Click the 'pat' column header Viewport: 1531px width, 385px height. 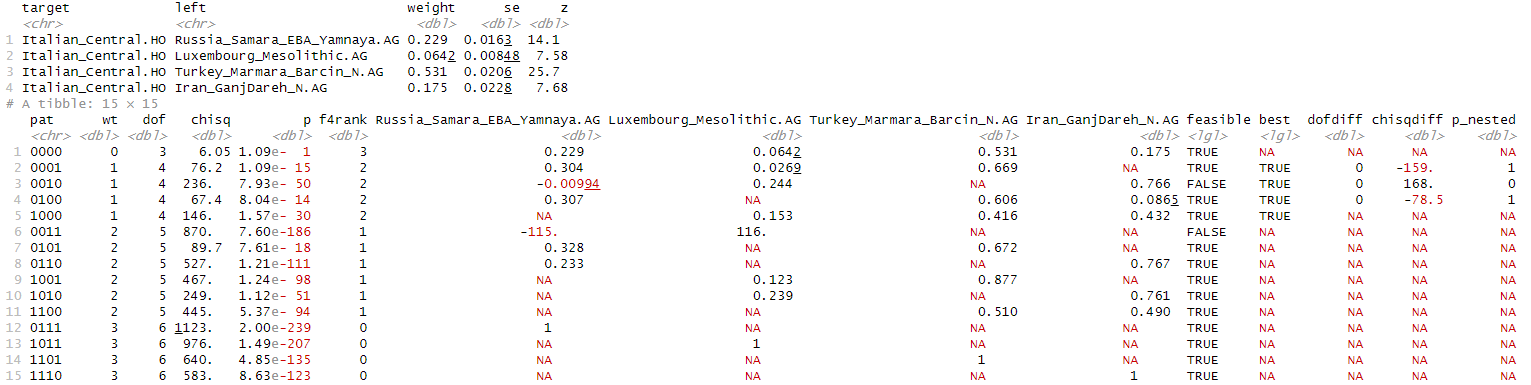pyautogui.click(x=41, y=119)
